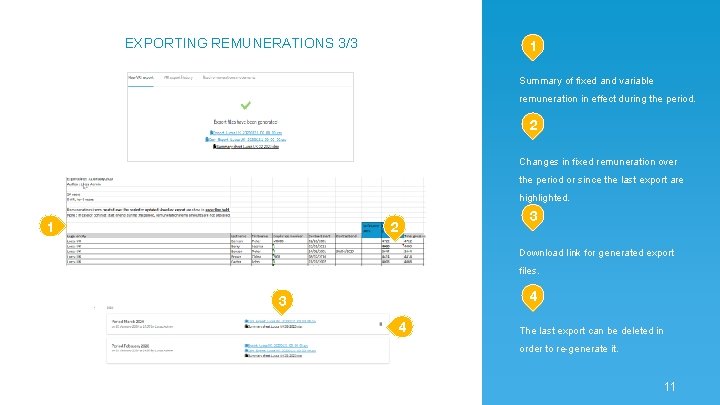Select the "Contract start" column header
720x405 pixels.
click(x=319, y=236)
